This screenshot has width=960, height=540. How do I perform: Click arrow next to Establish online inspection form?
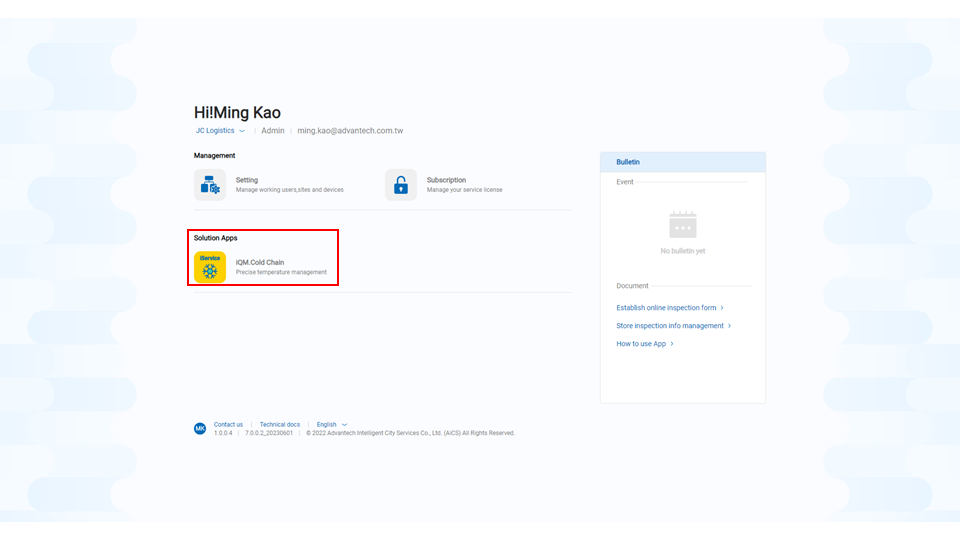(722, 308)
